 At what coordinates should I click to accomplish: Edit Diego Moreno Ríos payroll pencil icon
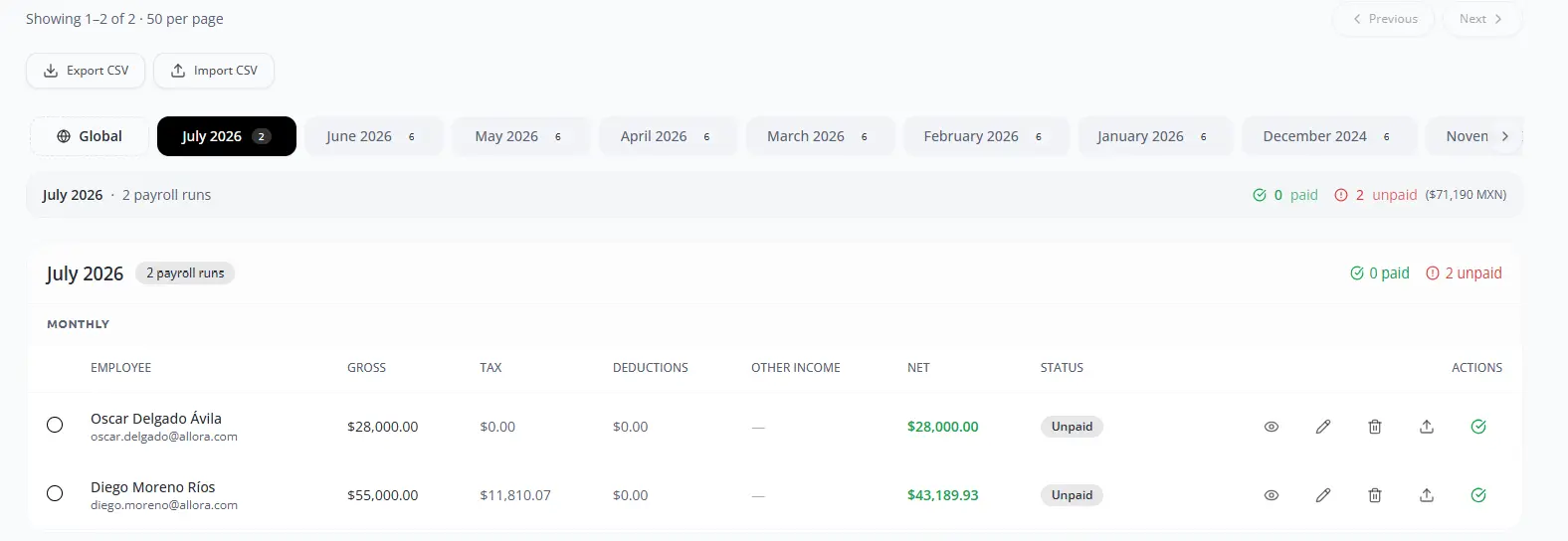(1323, 495)
